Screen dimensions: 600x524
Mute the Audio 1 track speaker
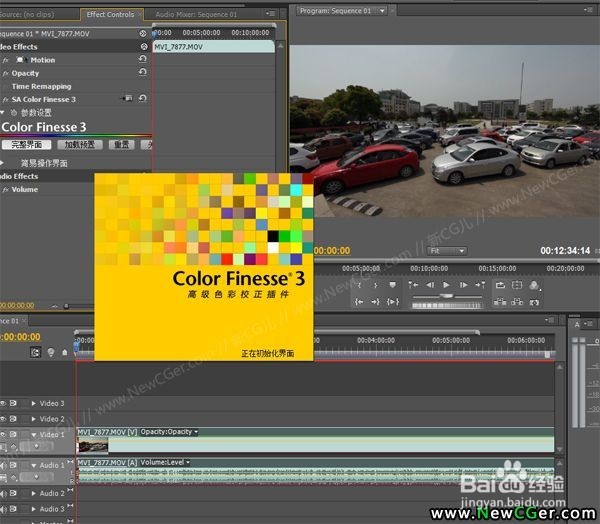tap(3, 465)
